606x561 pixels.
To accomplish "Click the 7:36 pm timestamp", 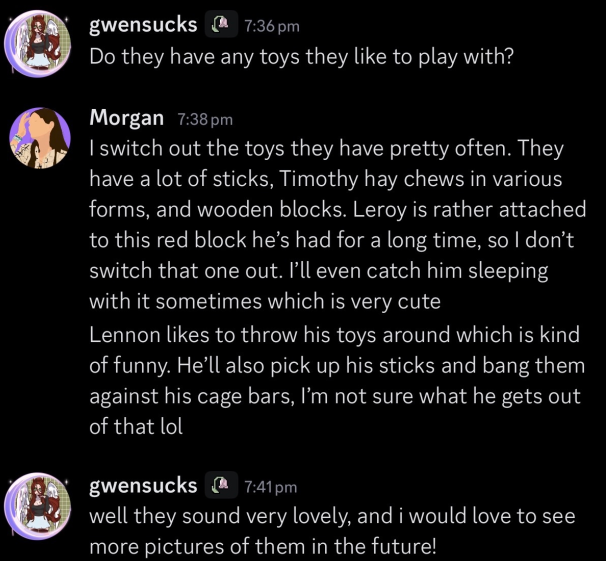I will click(271, 26).
